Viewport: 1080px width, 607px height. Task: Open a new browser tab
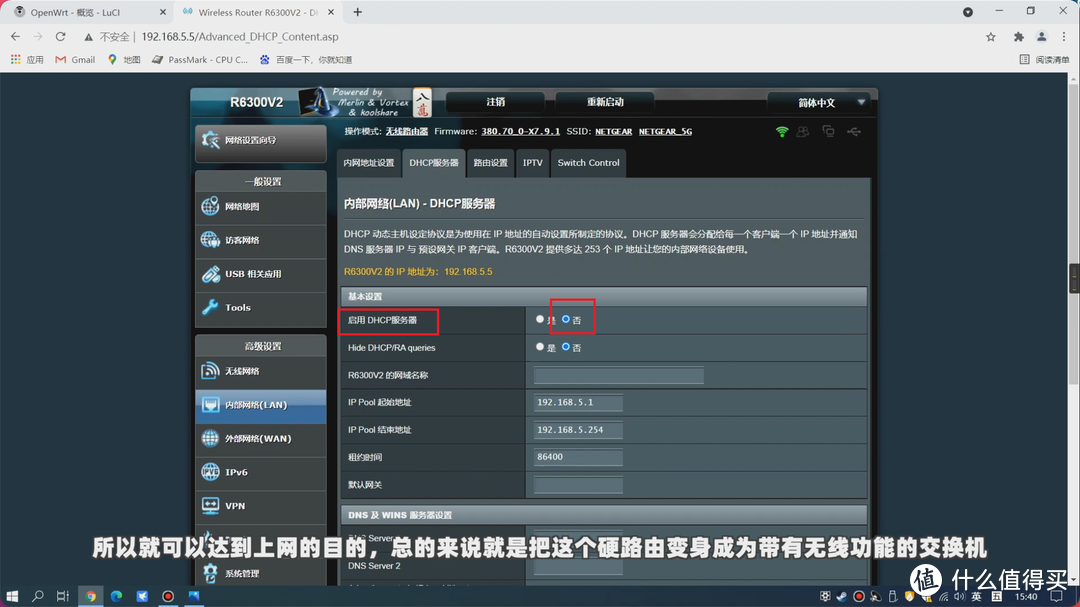[357, 12]
